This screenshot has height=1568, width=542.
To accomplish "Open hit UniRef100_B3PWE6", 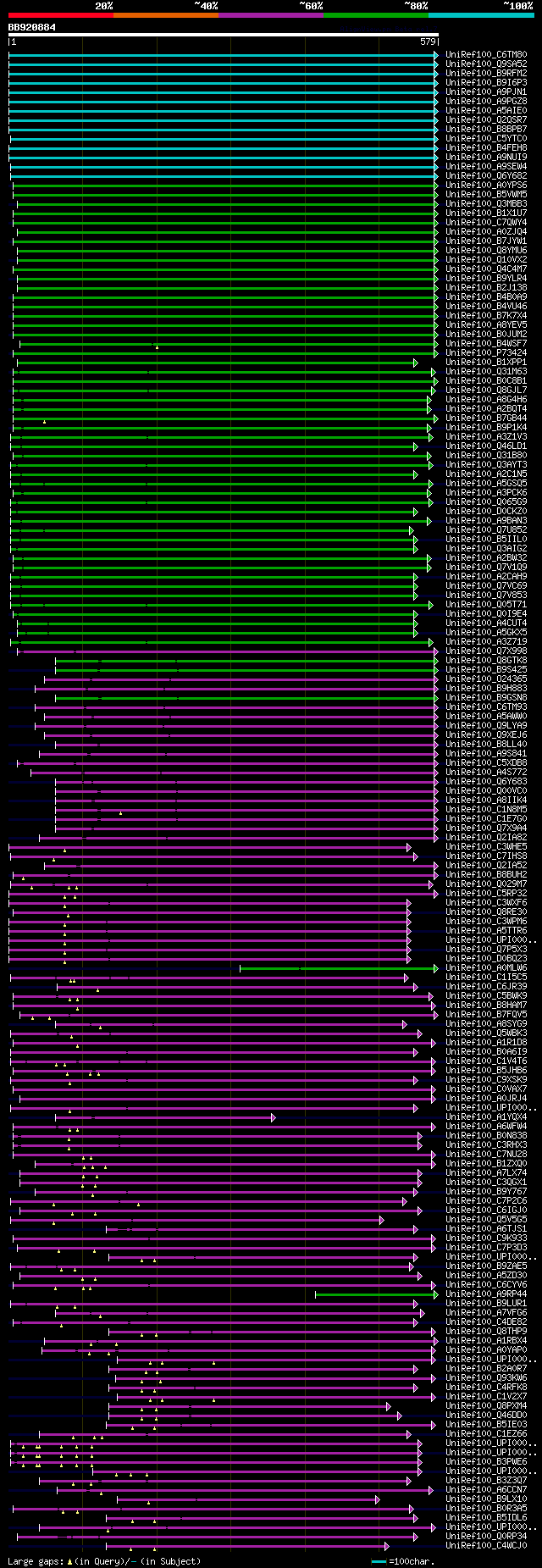I will point(486,1462).
